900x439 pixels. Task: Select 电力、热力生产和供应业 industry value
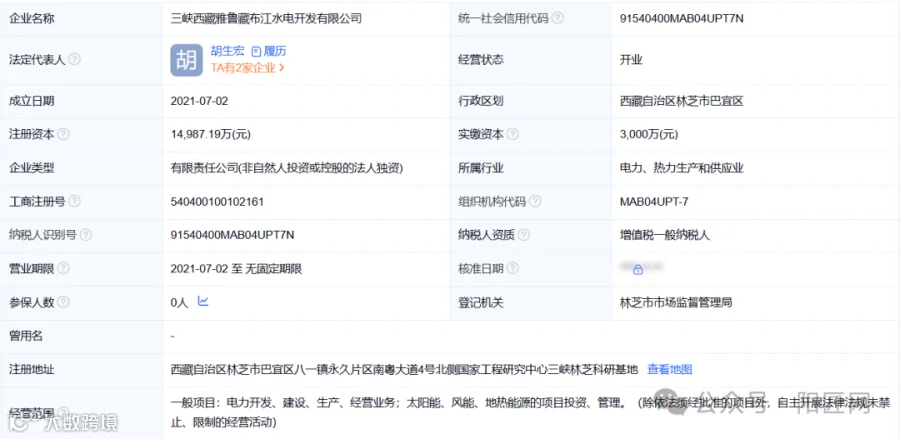pos(682,168)
